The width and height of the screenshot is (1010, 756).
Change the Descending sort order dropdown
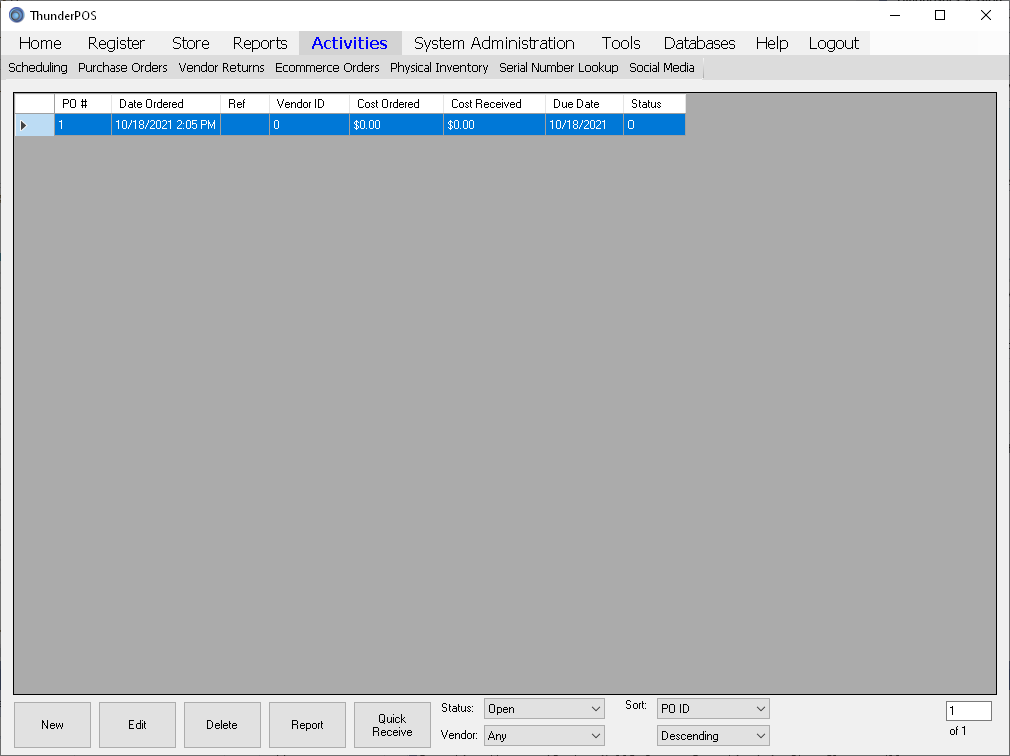713,736
